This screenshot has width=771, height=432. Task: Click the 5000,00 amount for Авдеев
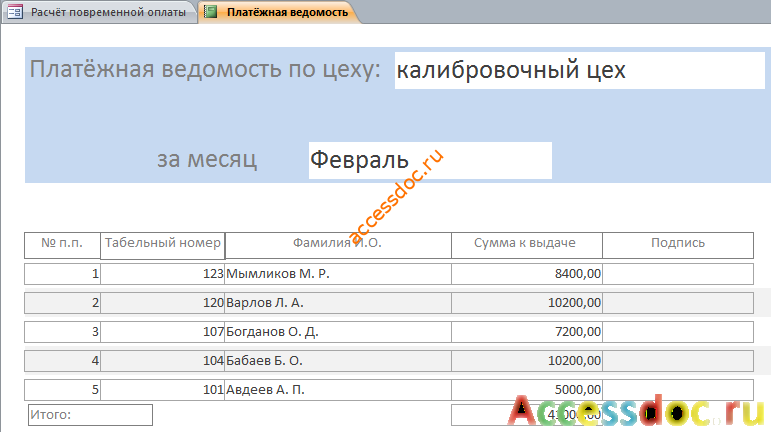point(527,390)
